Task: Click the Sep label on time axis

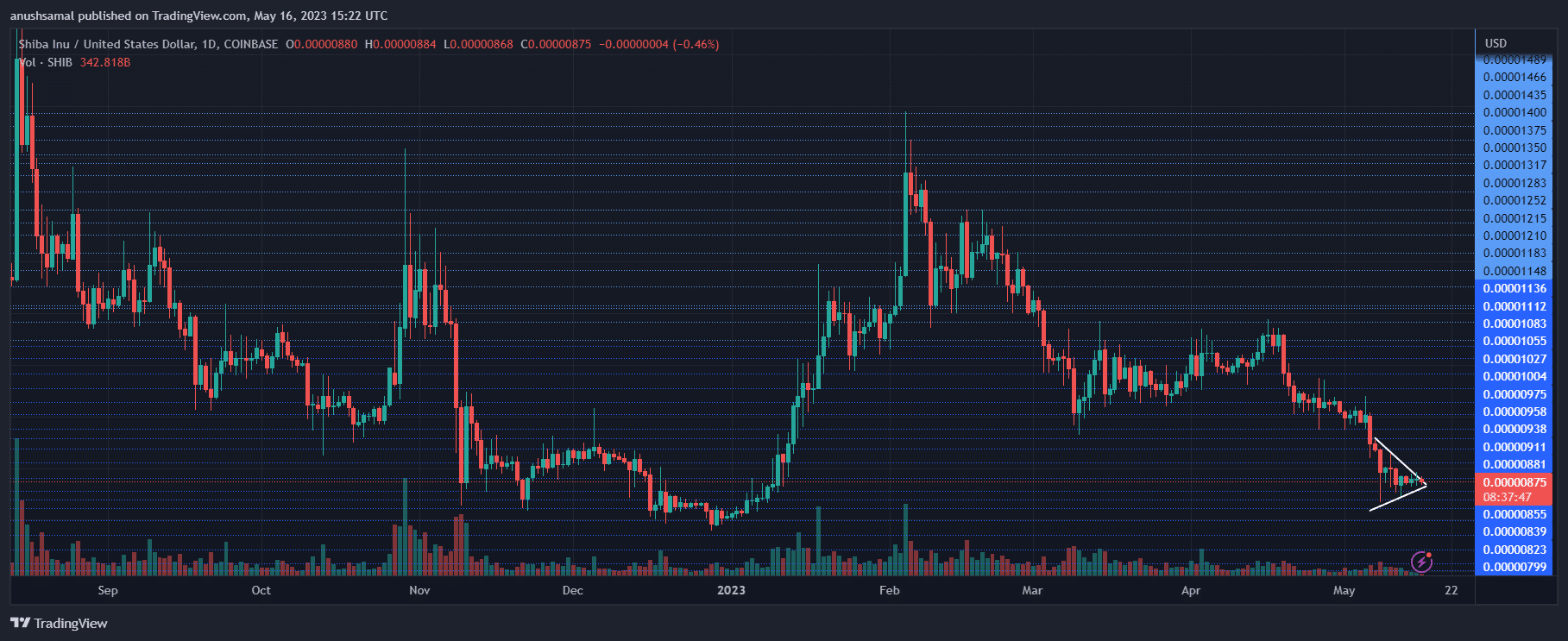Action: 108,590
